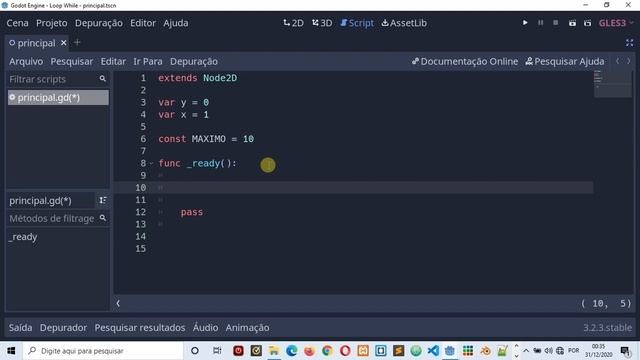The height and width of the screenshot is (360, 640).
Task: Open Cortana circle icon
Action: pos(195,351)
